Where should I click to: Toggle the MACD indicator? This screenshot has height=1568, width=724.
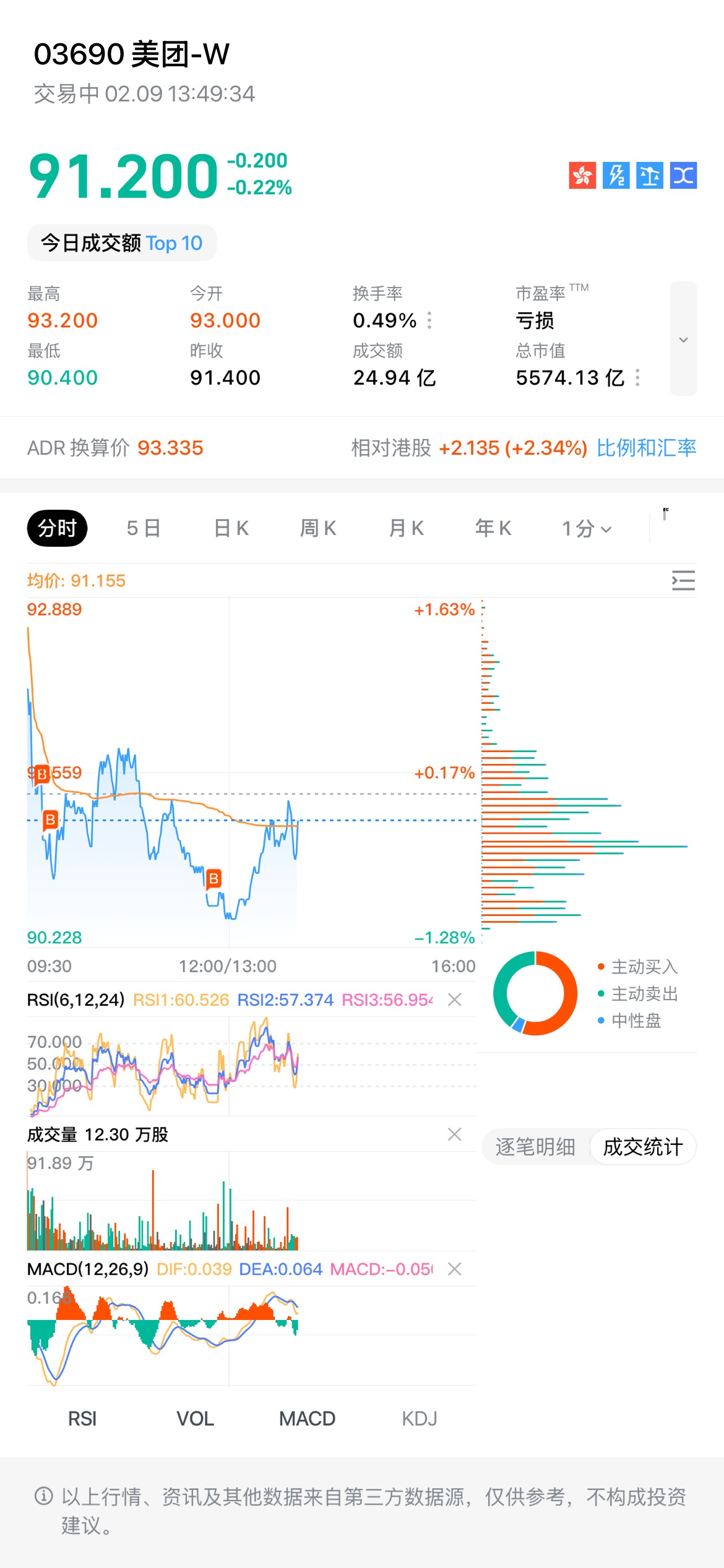307,1418
